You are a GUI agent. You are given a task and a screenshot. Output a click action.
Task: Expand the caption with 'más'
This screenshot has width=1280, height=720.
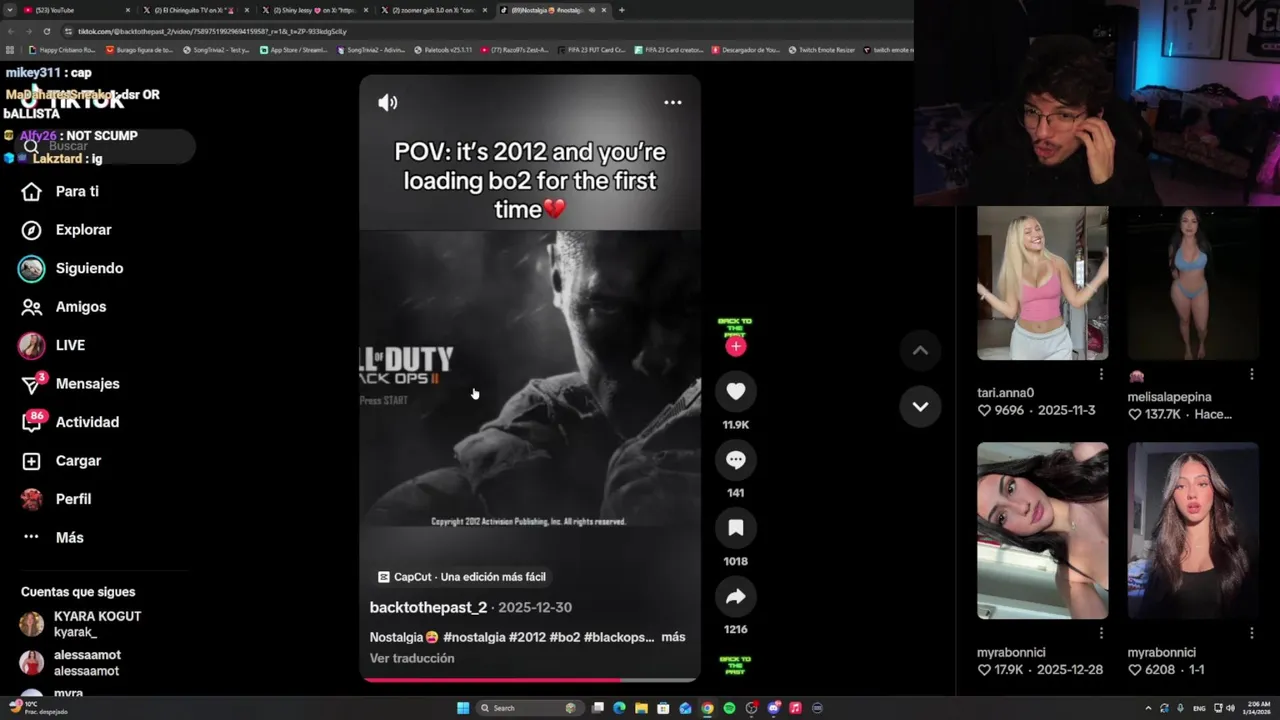coord(673,637)
